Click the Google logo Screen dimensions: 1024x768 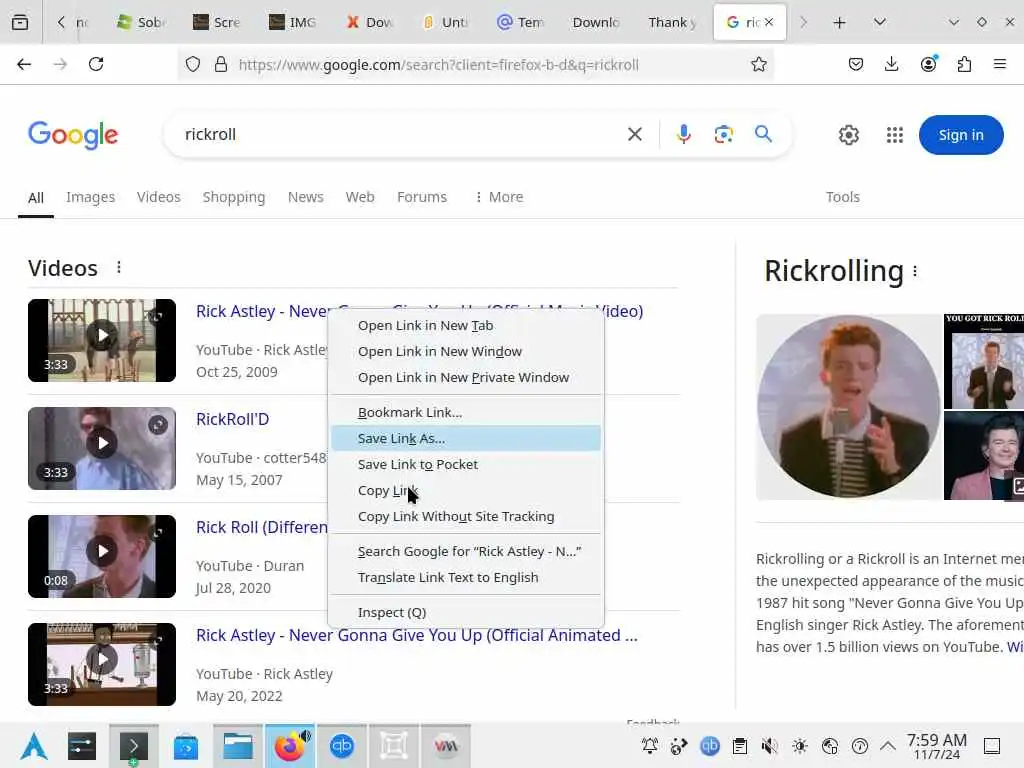[73, 135]
